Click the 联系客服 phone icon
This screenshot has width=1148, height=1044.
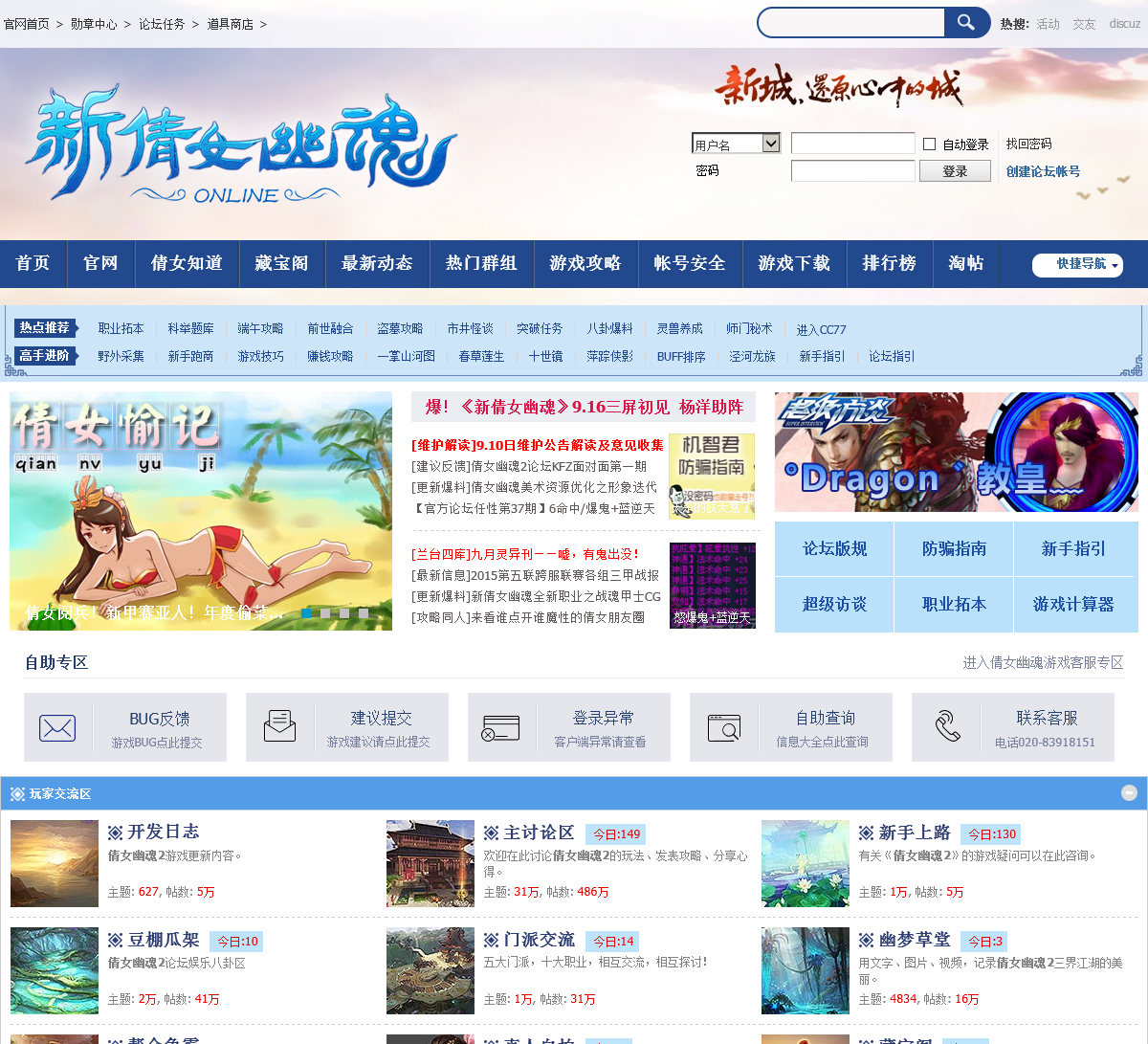947,726
